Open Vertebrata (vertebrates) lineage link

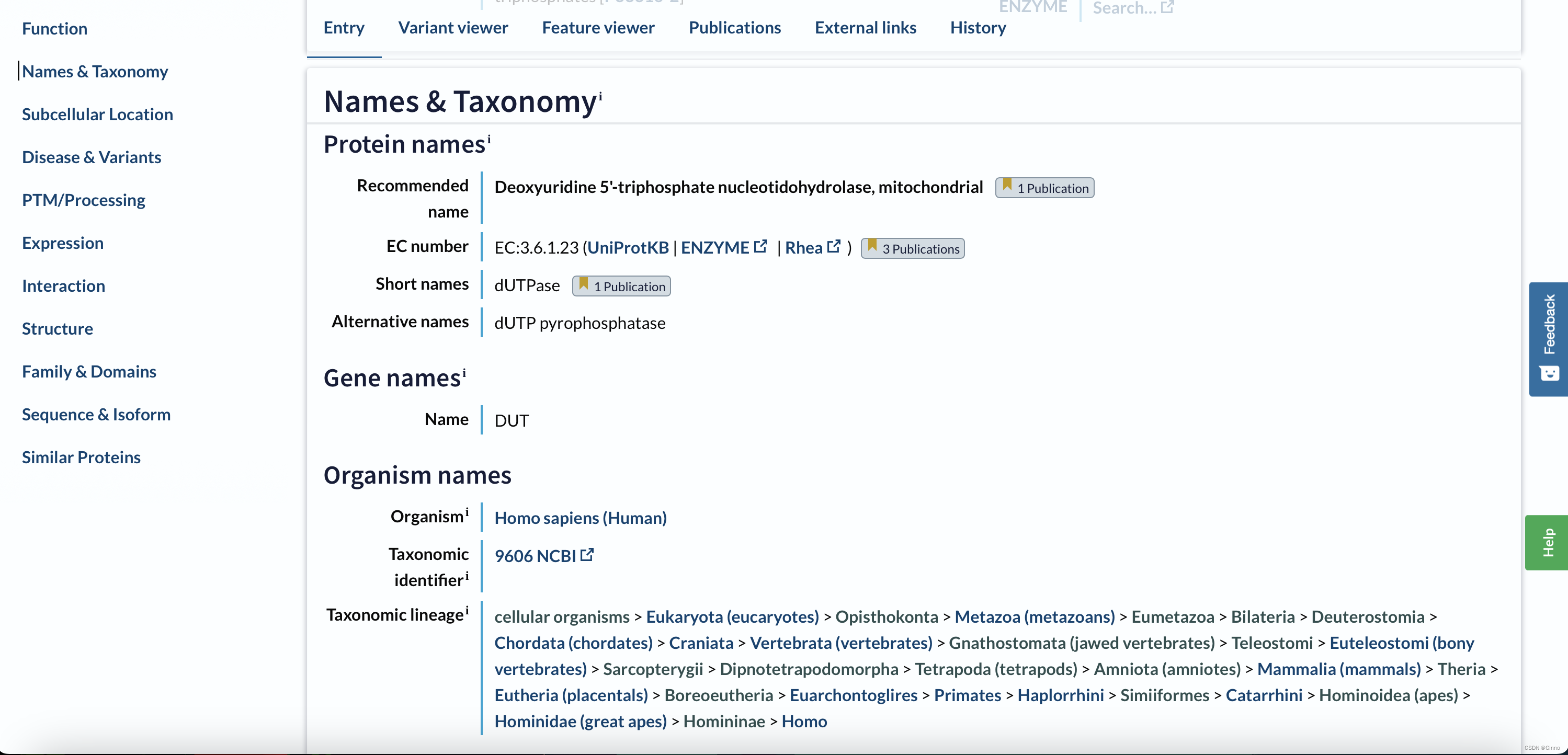(841, 643)
